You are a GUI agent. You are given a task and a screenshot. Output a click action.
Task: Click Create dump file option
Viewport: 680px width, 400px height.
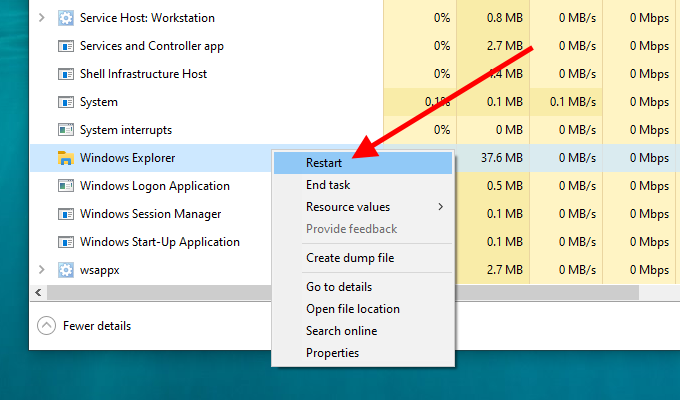(x=350, y=258)
